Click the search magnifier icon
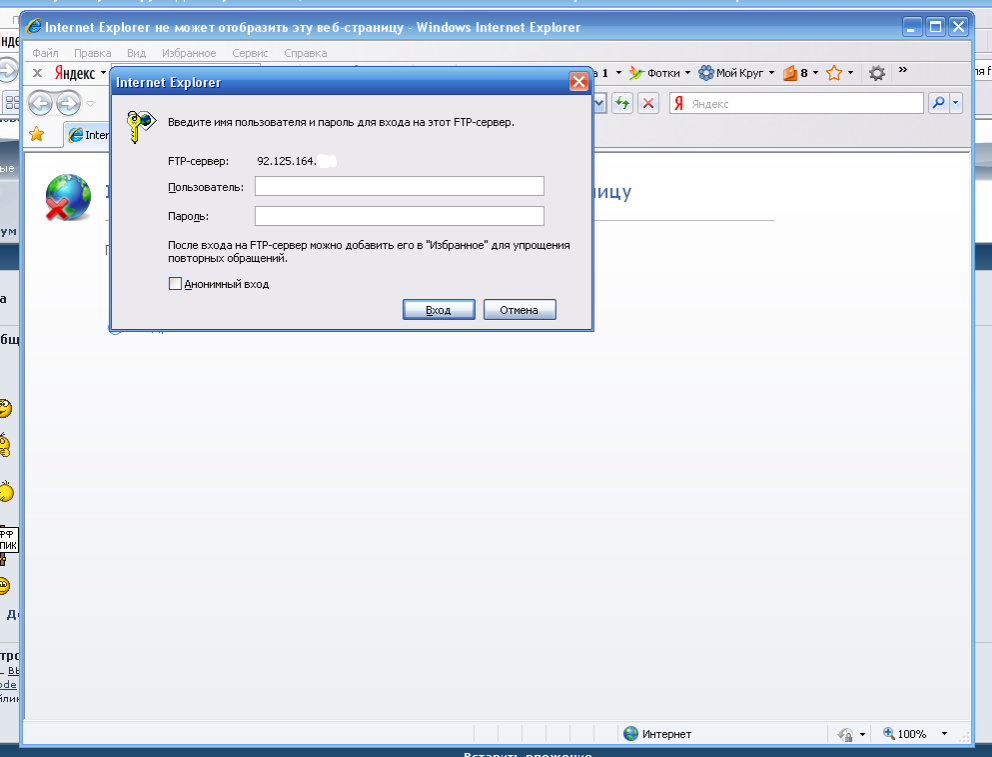Screen dimensions: 992x757 click(938, 103)
